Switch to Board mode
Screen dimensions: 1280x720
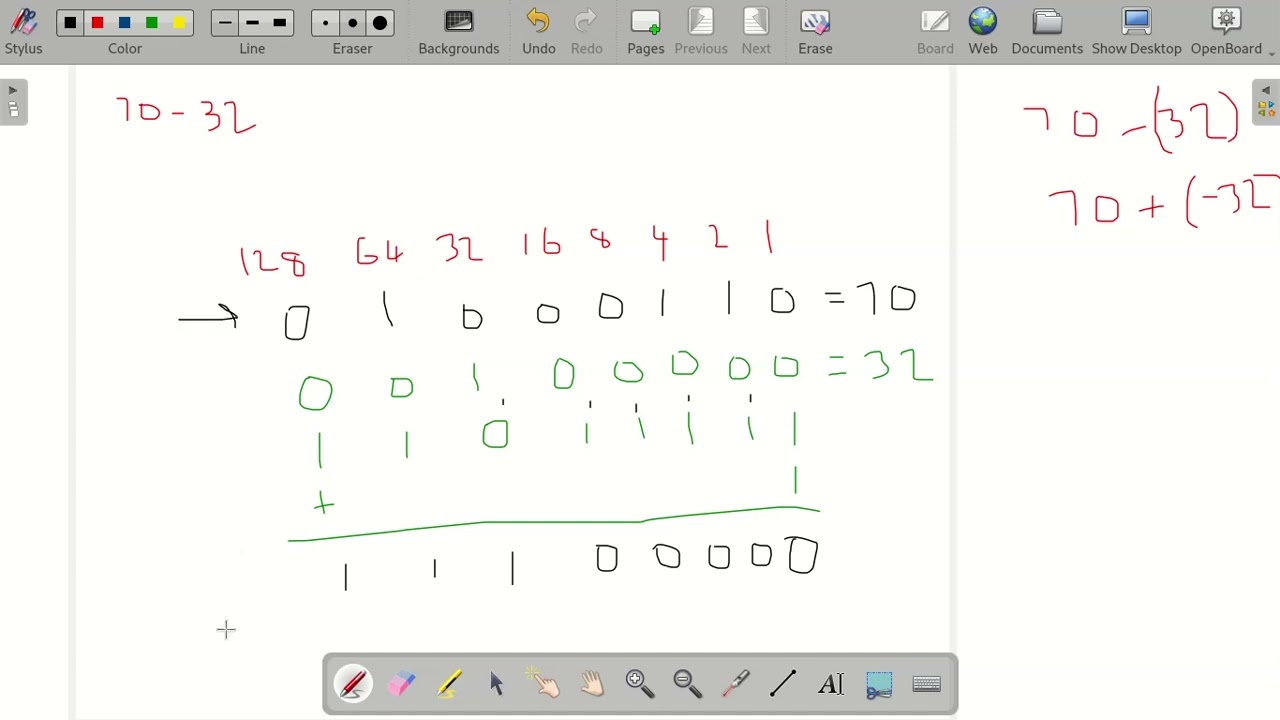pyautogui.click(x=935, y=32)
